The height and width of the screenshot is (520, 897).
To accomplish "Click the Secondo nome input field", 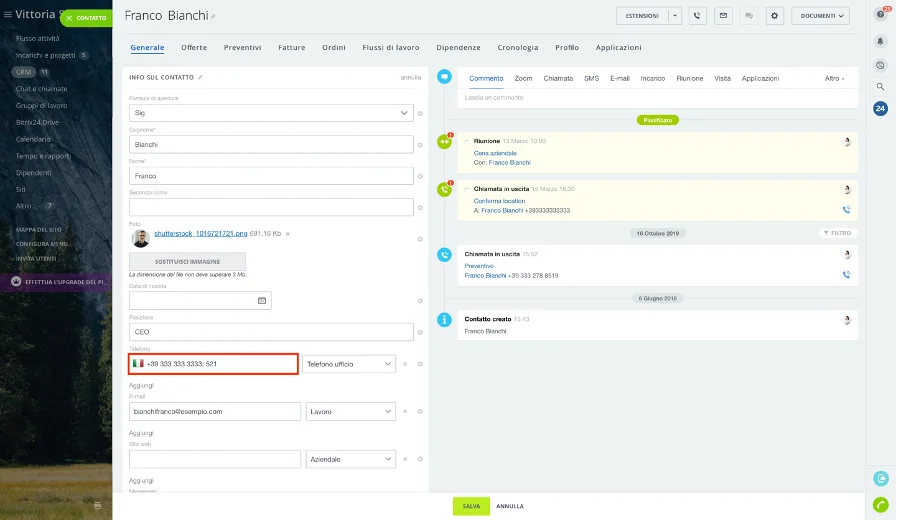I will [271, 207].
